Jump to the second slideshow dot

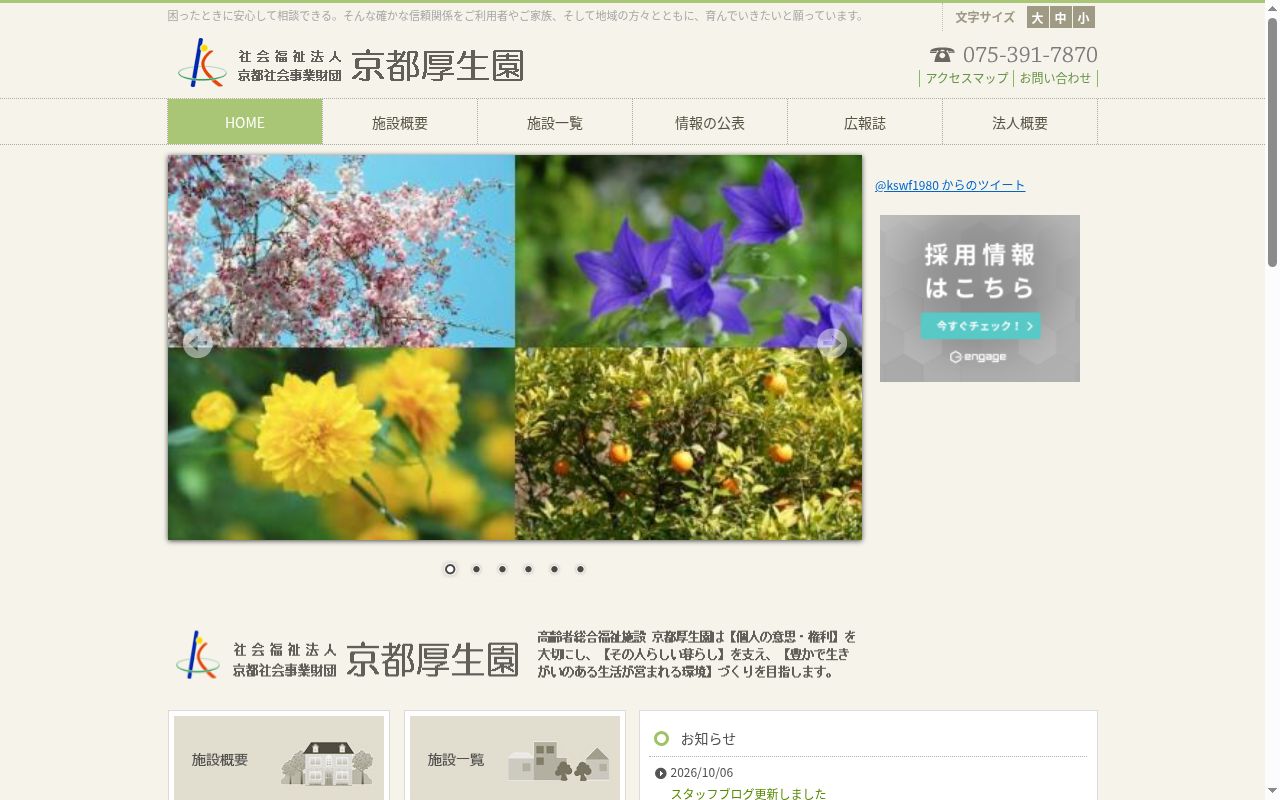tap(476, 569)
